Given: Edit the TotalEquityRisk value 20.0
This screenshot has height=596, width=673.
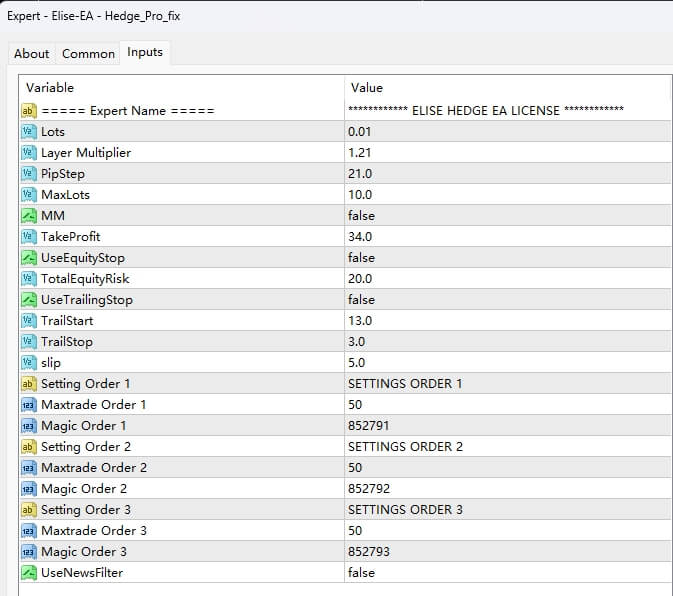Looking at the screenshot, I should point(508,279).
